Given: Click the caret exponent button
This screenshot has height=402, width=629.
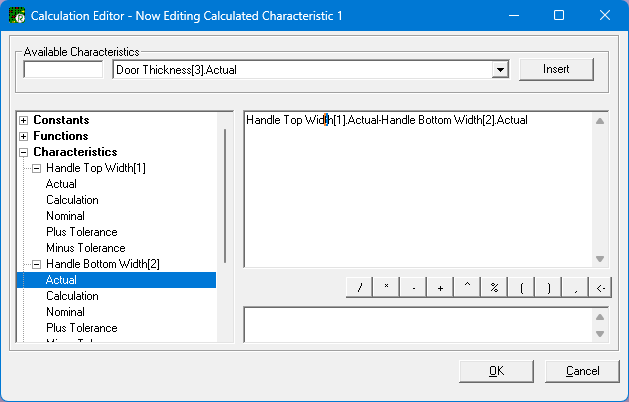Looking at the screenshot, I should [467, 287].
